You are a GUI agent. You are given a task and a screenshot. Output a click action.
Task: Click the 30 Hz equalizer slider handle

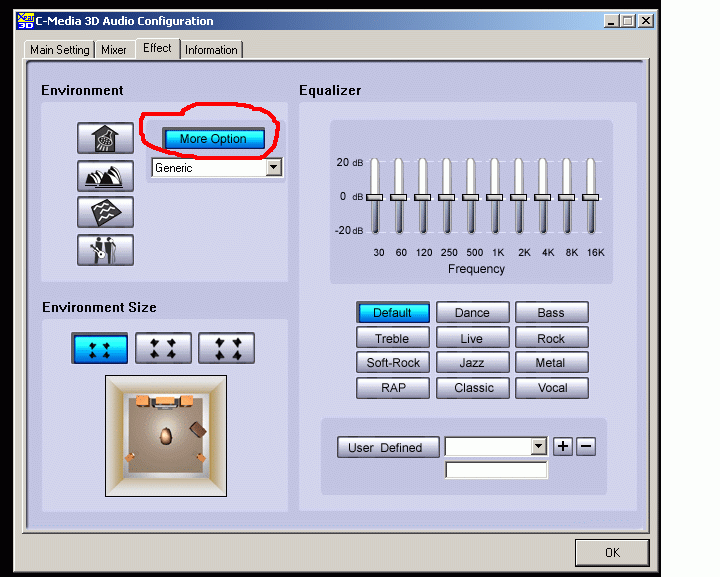375,197
